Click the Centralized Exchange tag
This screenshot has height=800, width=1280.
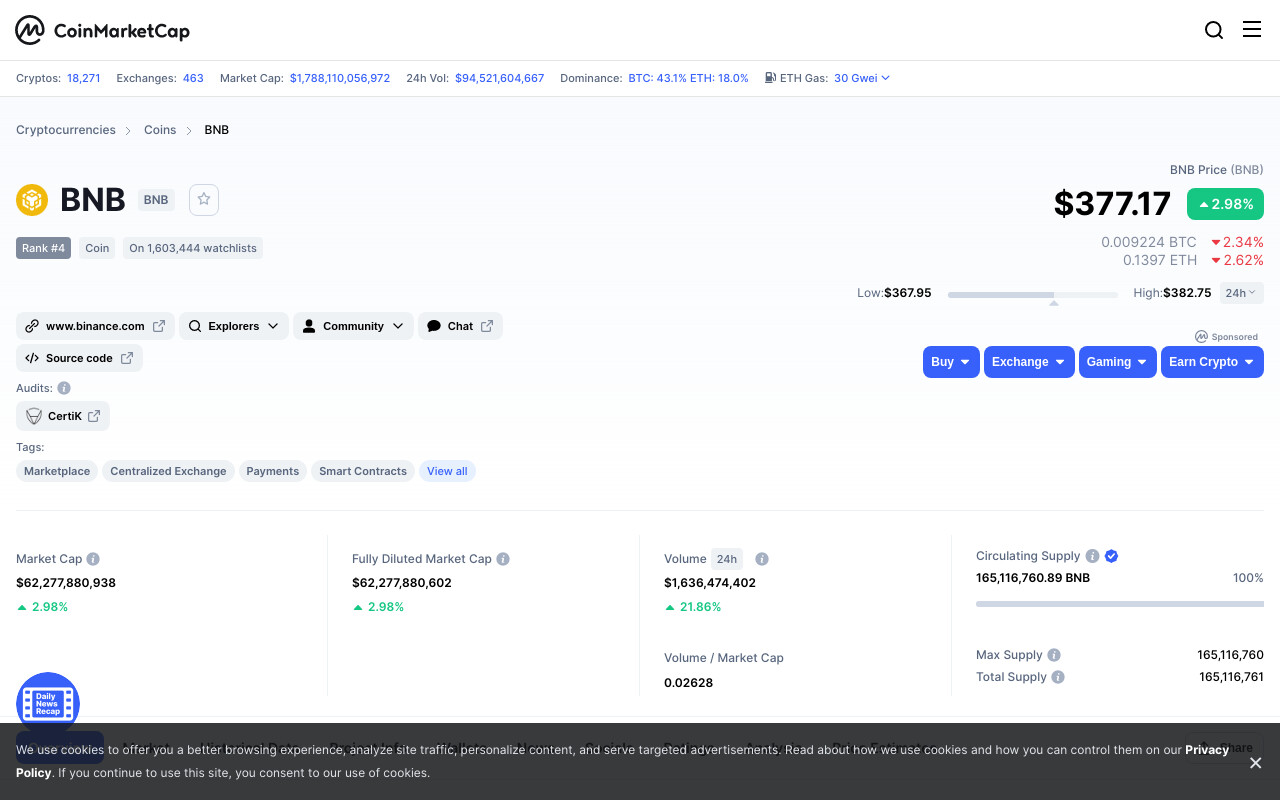pyautogui.click(x=168, y=471)
